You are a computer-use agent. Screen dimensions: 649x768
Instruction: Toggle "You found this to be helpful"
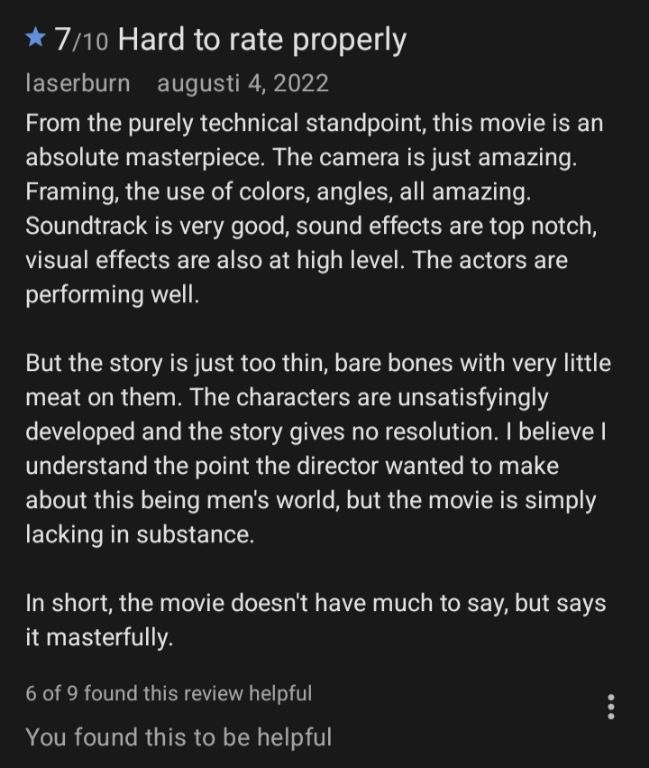point(178,737)
